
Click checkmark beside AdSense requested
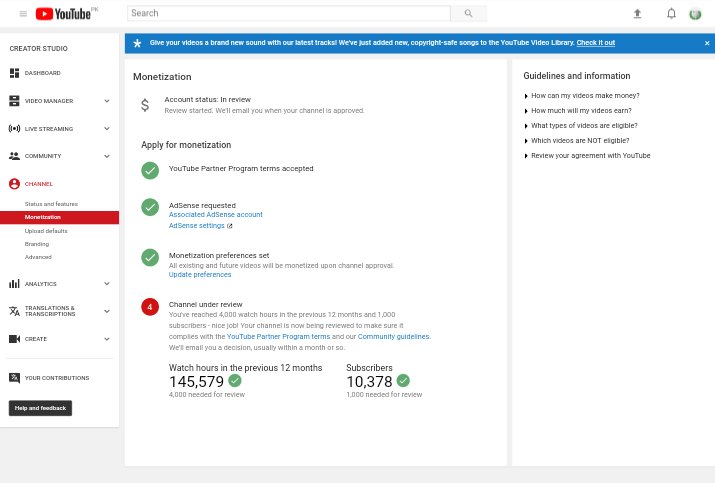(x=150, y=207)
